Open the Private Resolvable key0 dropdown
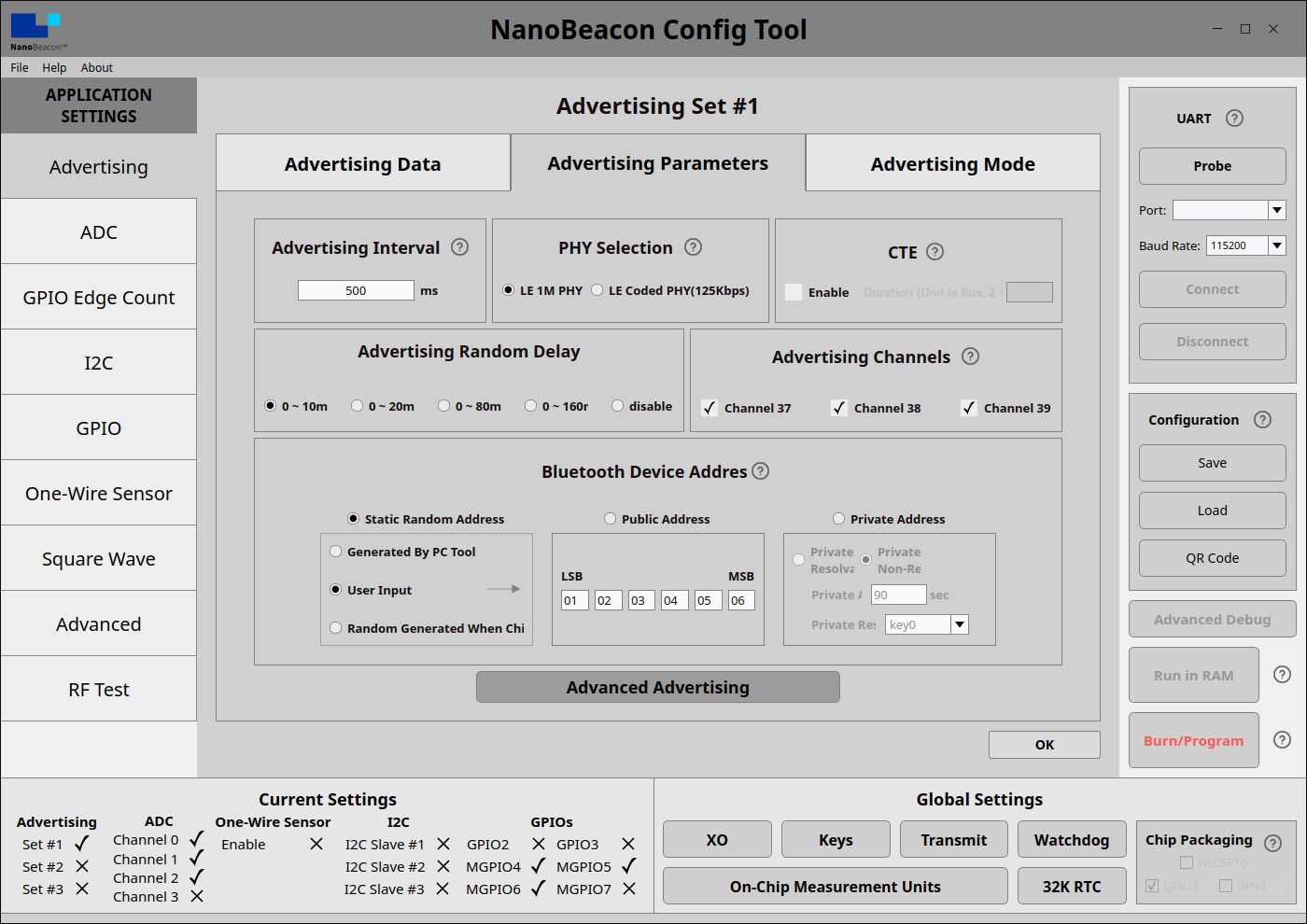The image size is (1307, 924). (x=960, y=624)
